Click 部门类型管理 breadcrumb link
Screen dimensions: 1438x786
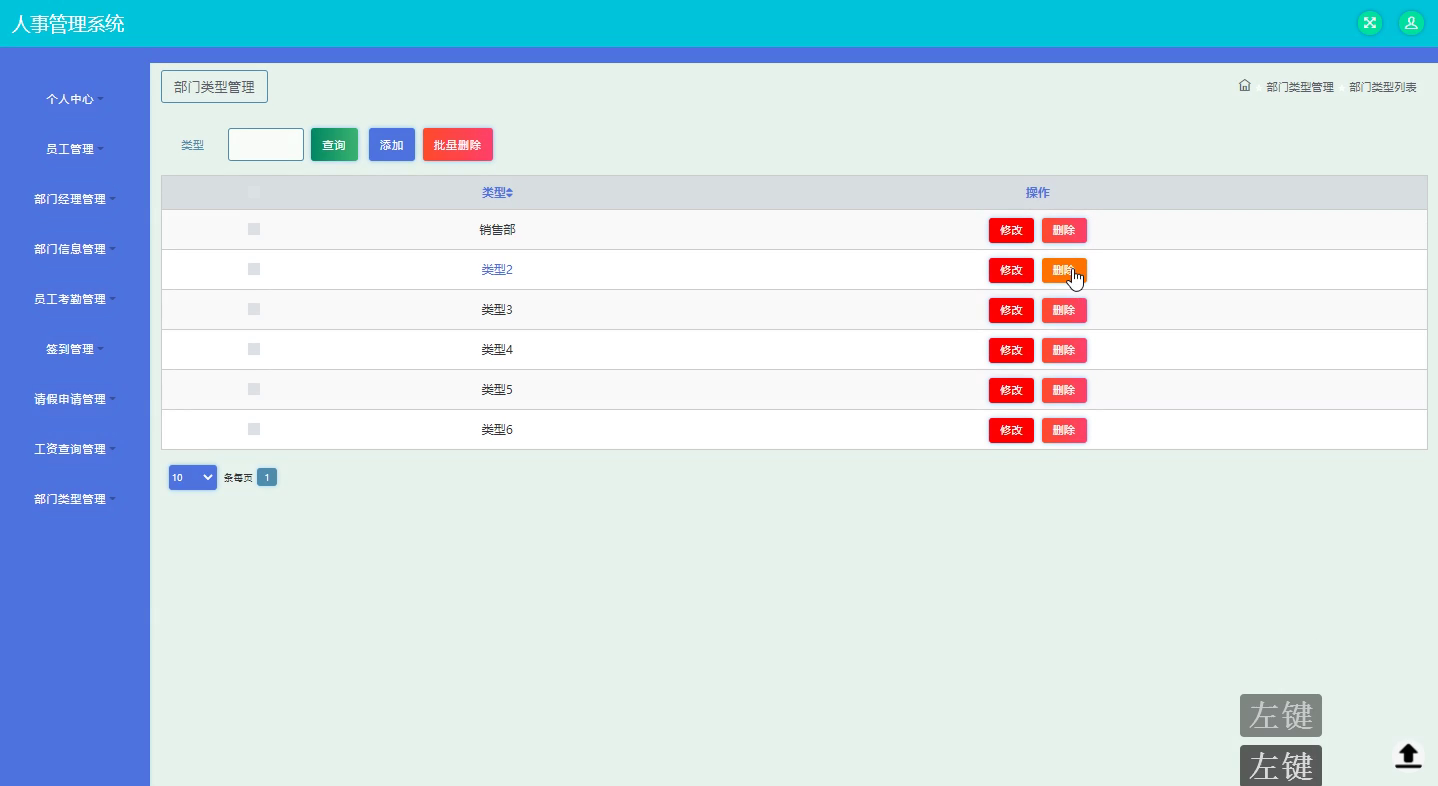coord(1300,87)
